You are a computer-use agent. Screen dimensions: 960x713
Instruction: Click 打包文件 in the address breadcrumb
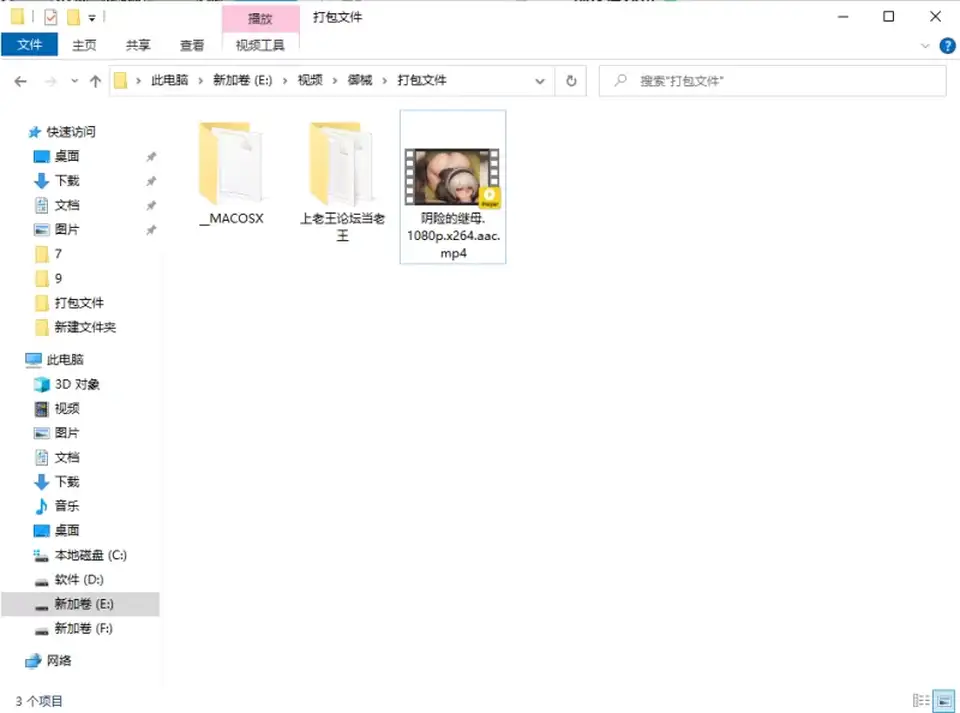[x=422, y=80]
